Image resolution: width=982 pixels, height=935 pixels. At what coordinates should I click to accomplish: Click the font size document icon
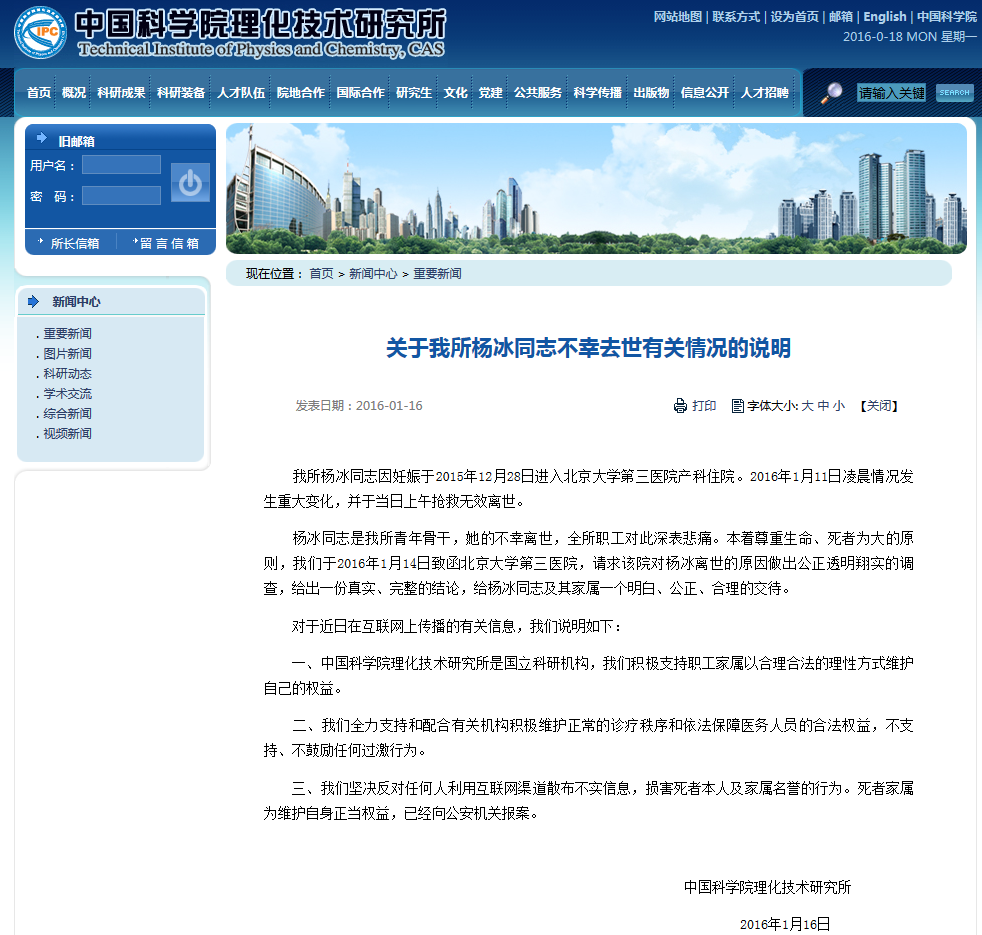click(x=738, y=406)
